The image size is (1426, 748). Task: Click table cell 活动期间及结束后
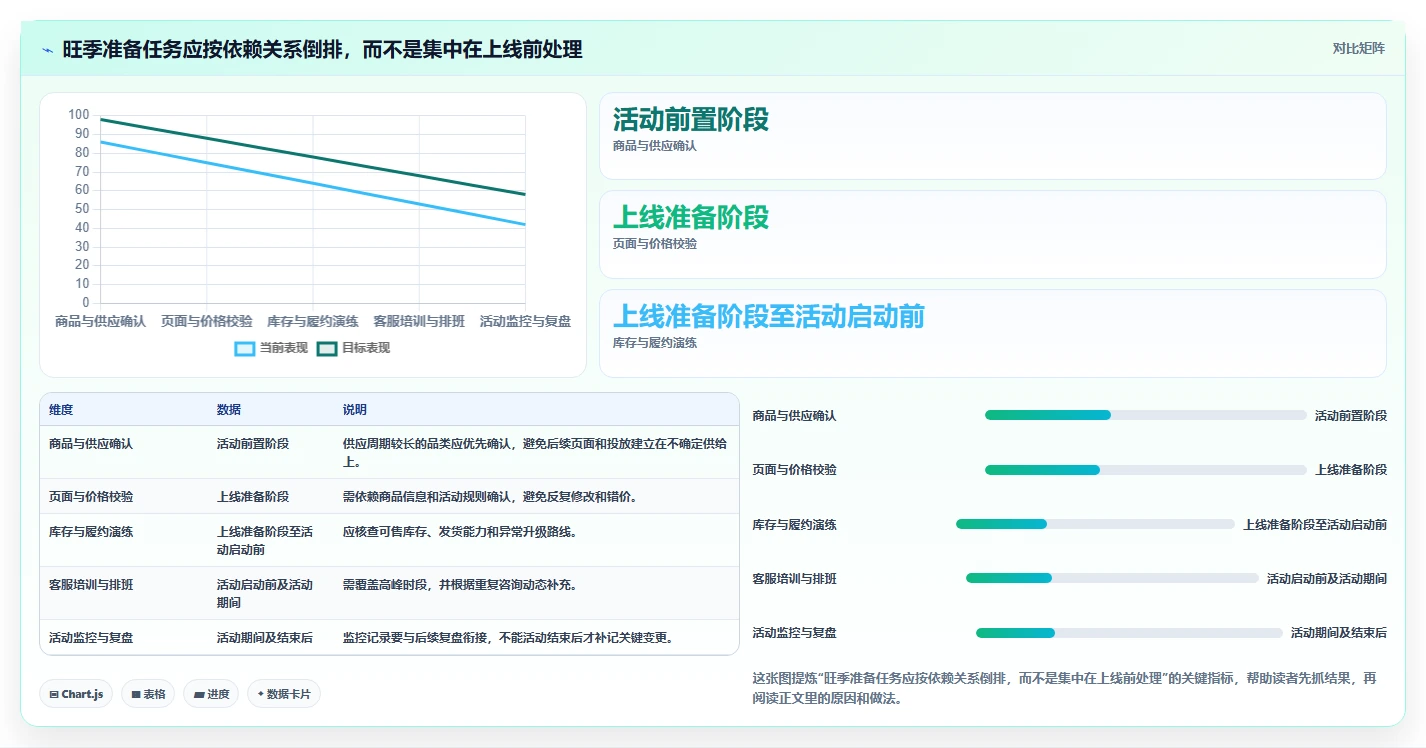(x=271, y=637)
